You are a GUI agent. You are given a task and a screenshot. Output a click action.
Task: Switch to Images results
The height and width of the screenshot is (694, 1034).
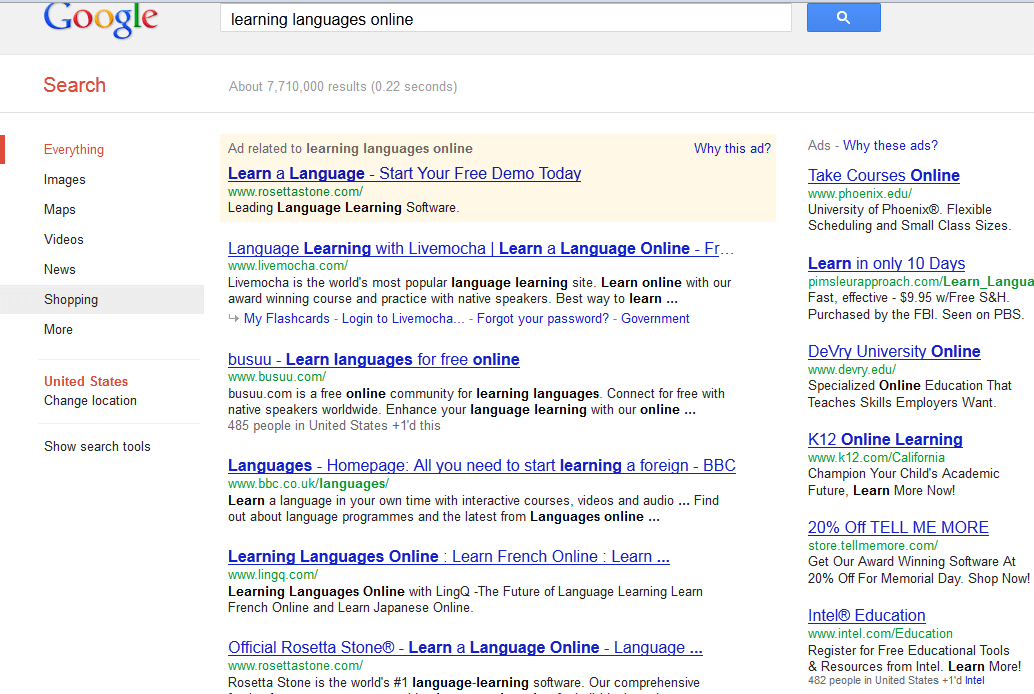point(65,179)
